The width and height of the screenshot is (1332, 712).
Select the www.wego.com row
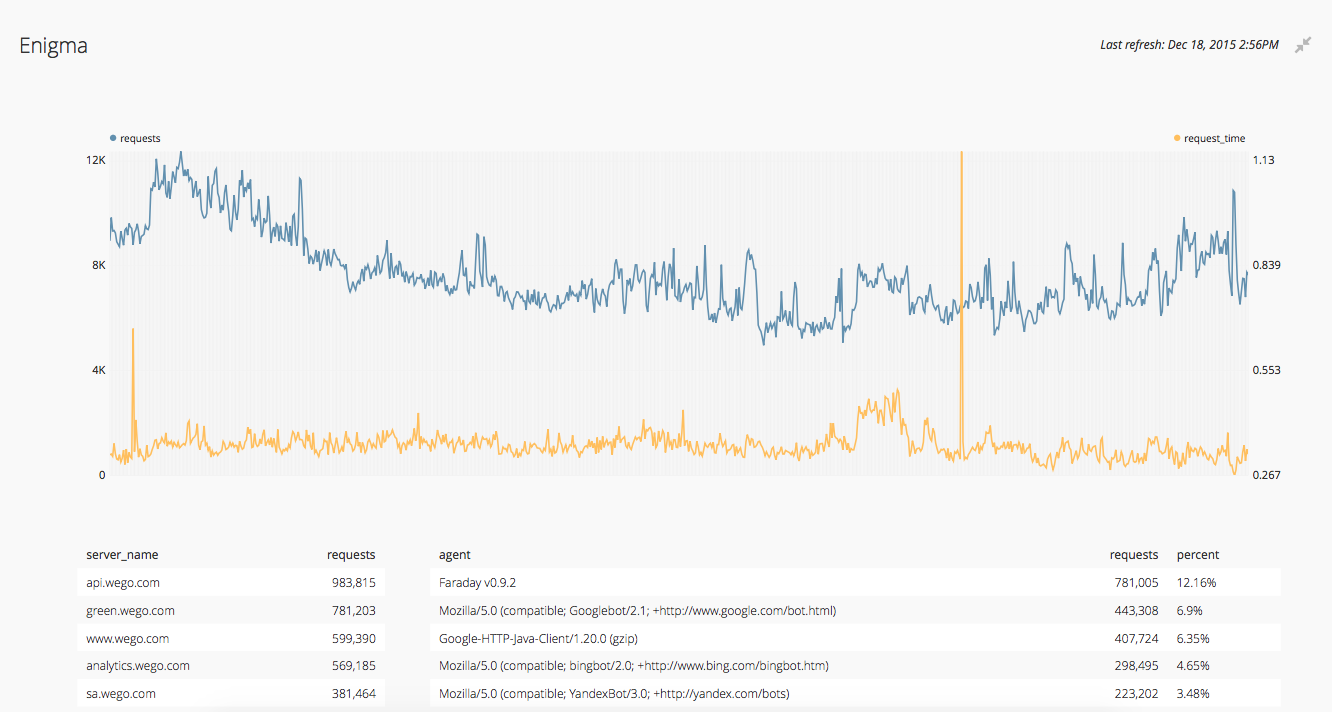click(230, 638)
